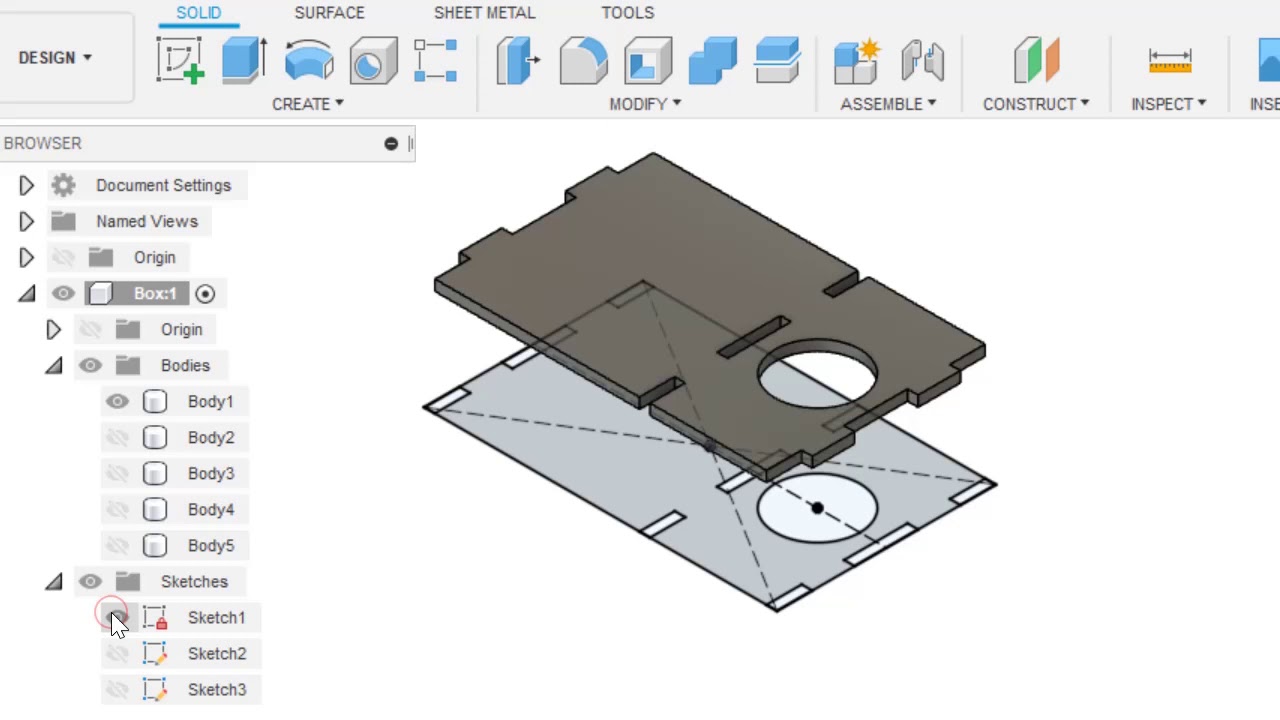1280x720 pixels.
Task: Select the Extrude tool
Action: pyautogui.click(x=243, y=60)
